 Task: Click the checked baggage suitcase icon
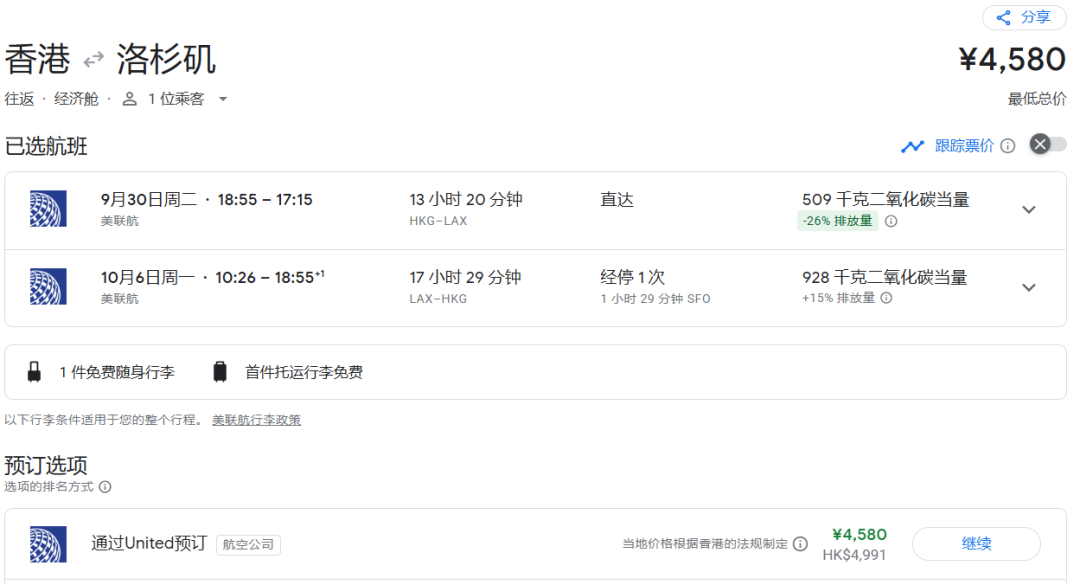coord(220,371)
